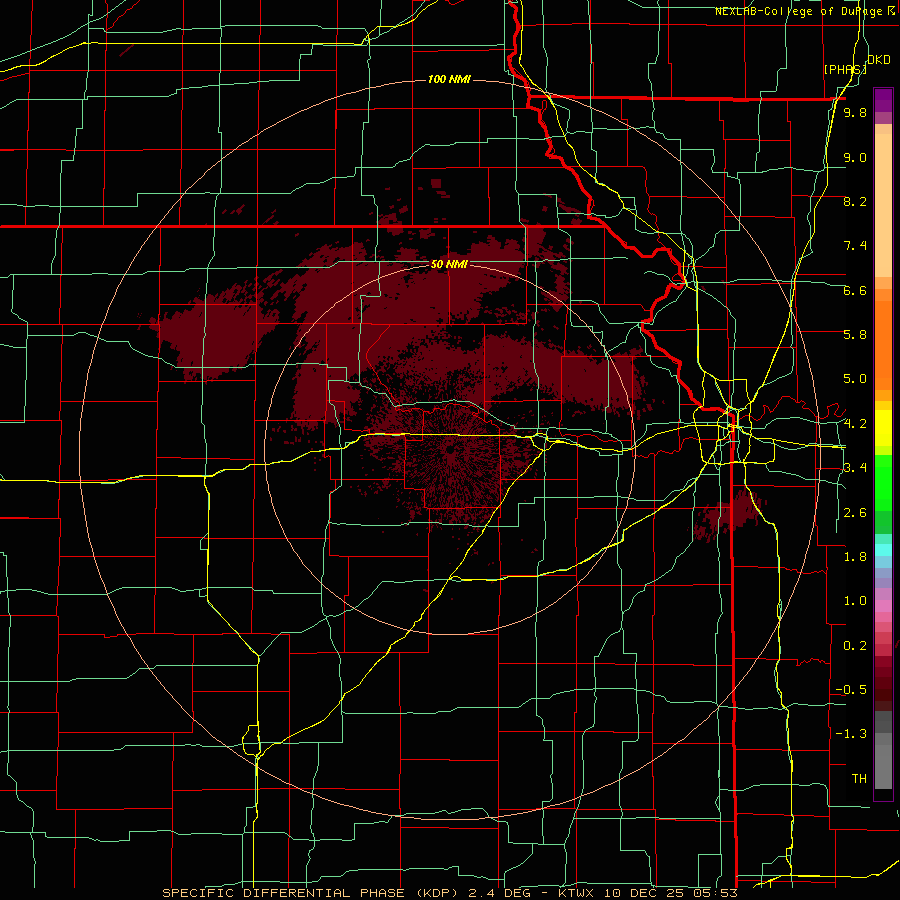Click the 50 NMI range ring label
The height and width of the screenshot is (900, 900).
click(x=449, y=264)
